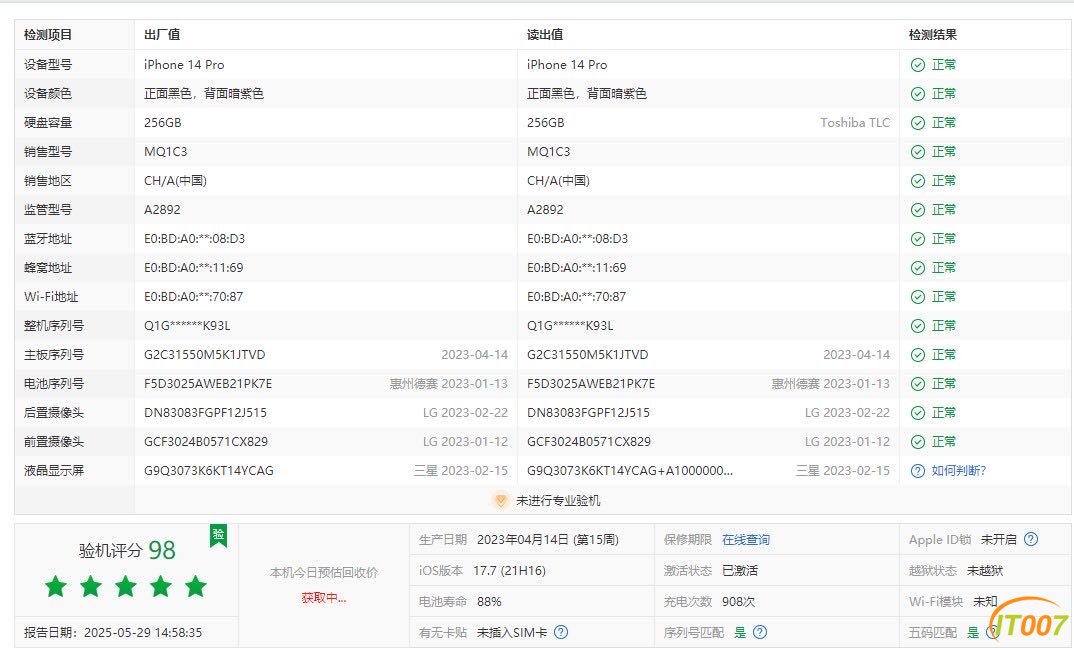This screenshot has width=1074, height=648.
Task: Open the help icon beside 序列号匹配
Action: point(760,632)
